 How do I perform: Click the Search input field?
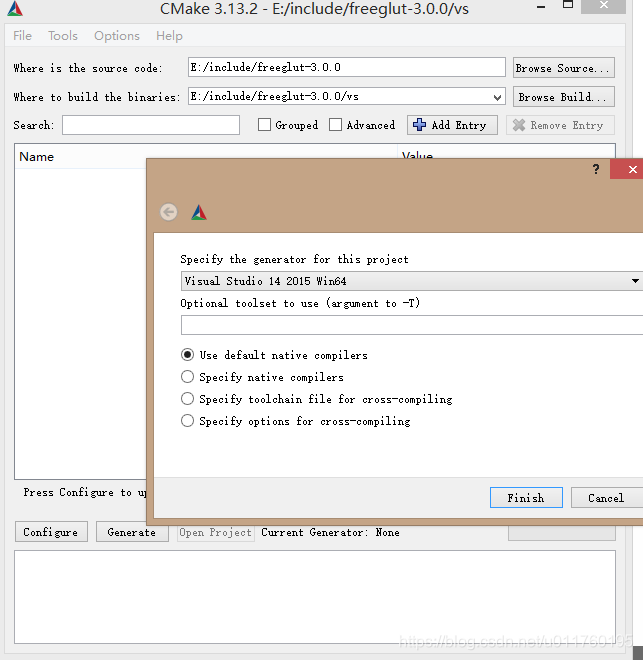click(151, 125)
